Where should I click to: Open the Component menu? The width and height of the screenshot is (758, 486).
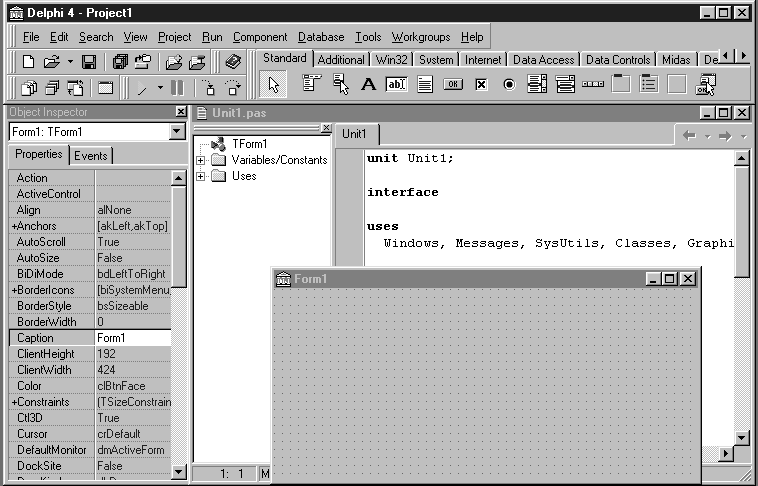click(260, 37)
